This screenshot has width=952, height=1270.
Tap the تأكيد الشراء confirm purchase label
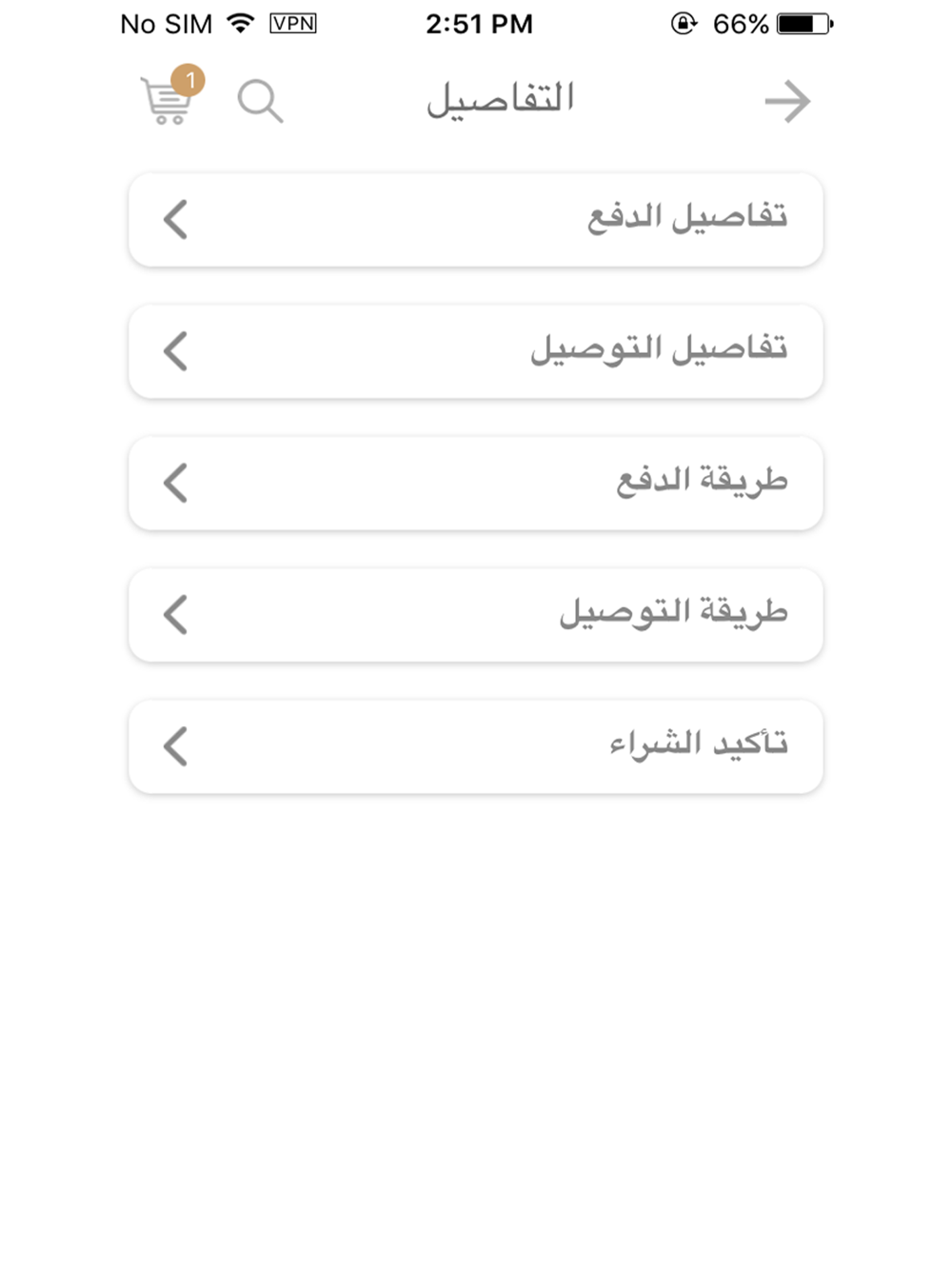pyautogui.click(x=699, y=744)
